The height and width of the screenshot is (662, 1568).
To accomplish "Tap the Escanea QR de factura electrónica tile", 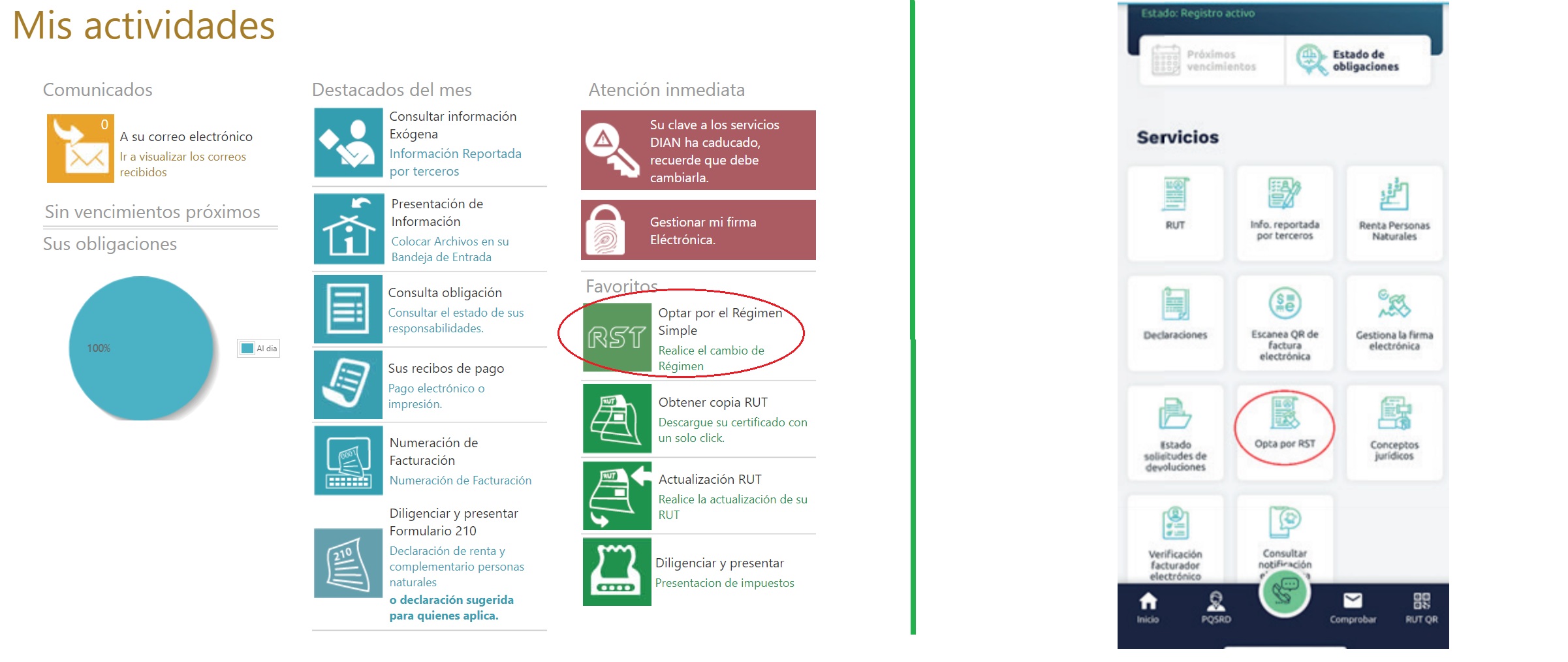I will (x=1284, y=323).
